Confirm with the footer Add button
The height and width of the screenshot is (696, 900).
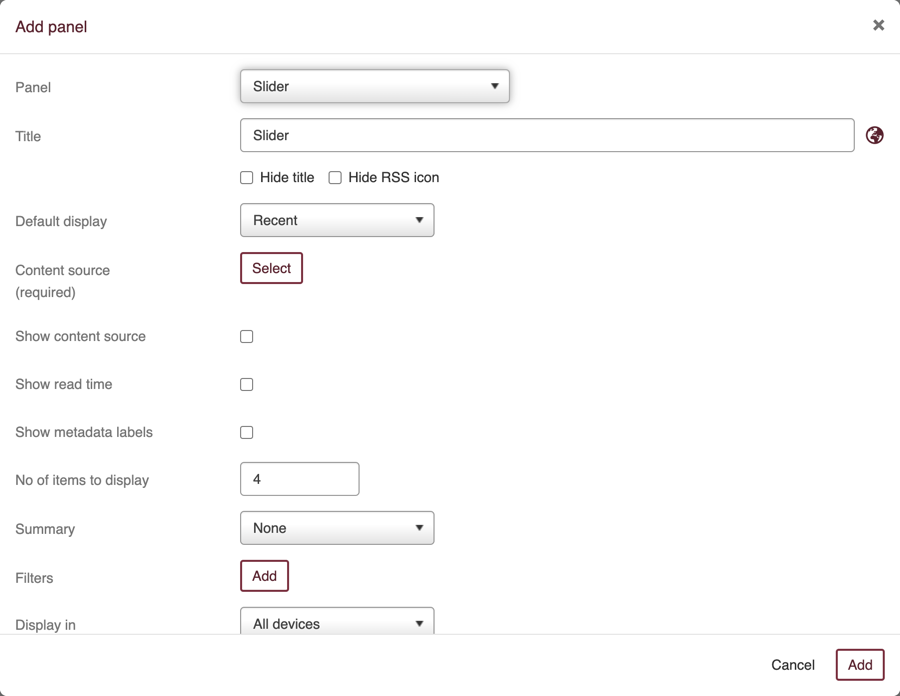(860, 665)
